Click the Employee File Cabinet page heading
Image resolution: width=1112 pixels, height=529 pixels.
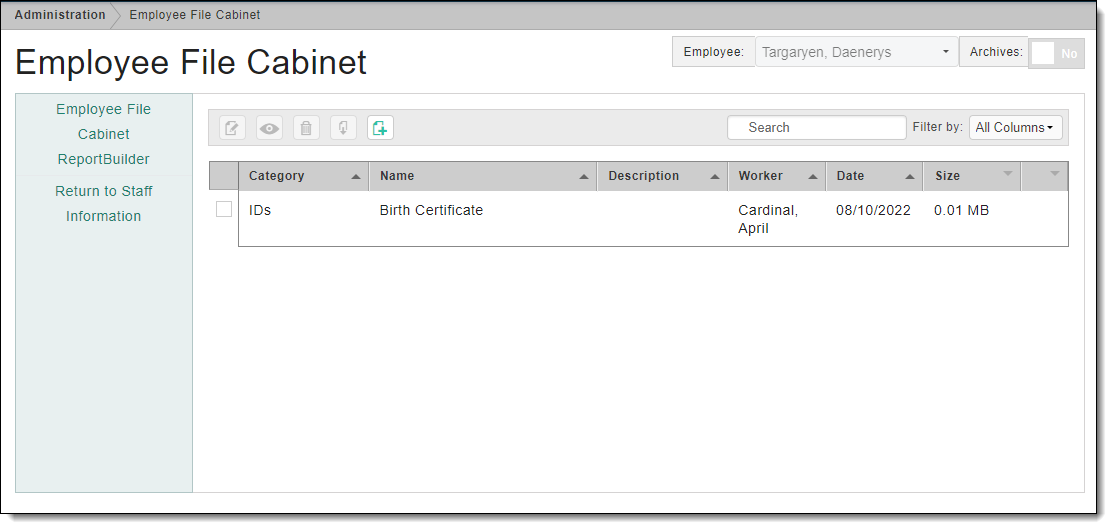(x=191, y=62)
